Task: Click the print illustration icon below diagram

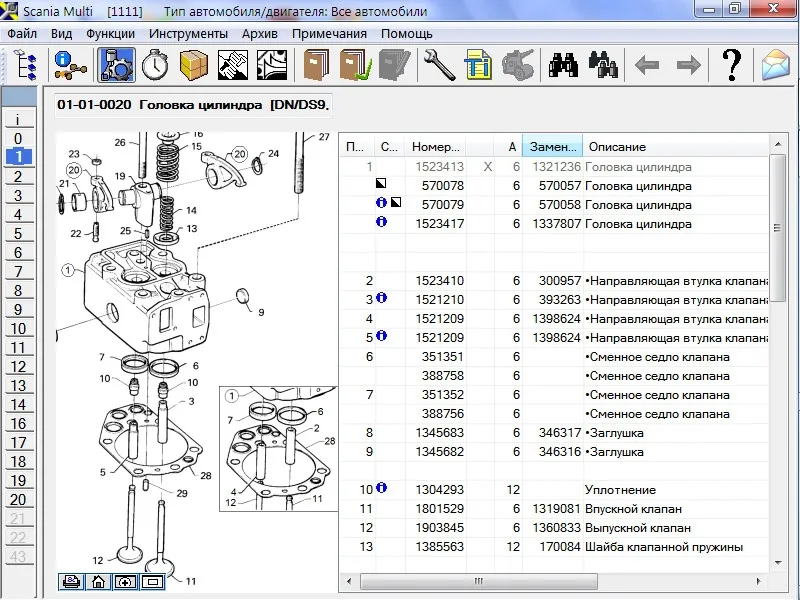Action: [71, 581]
